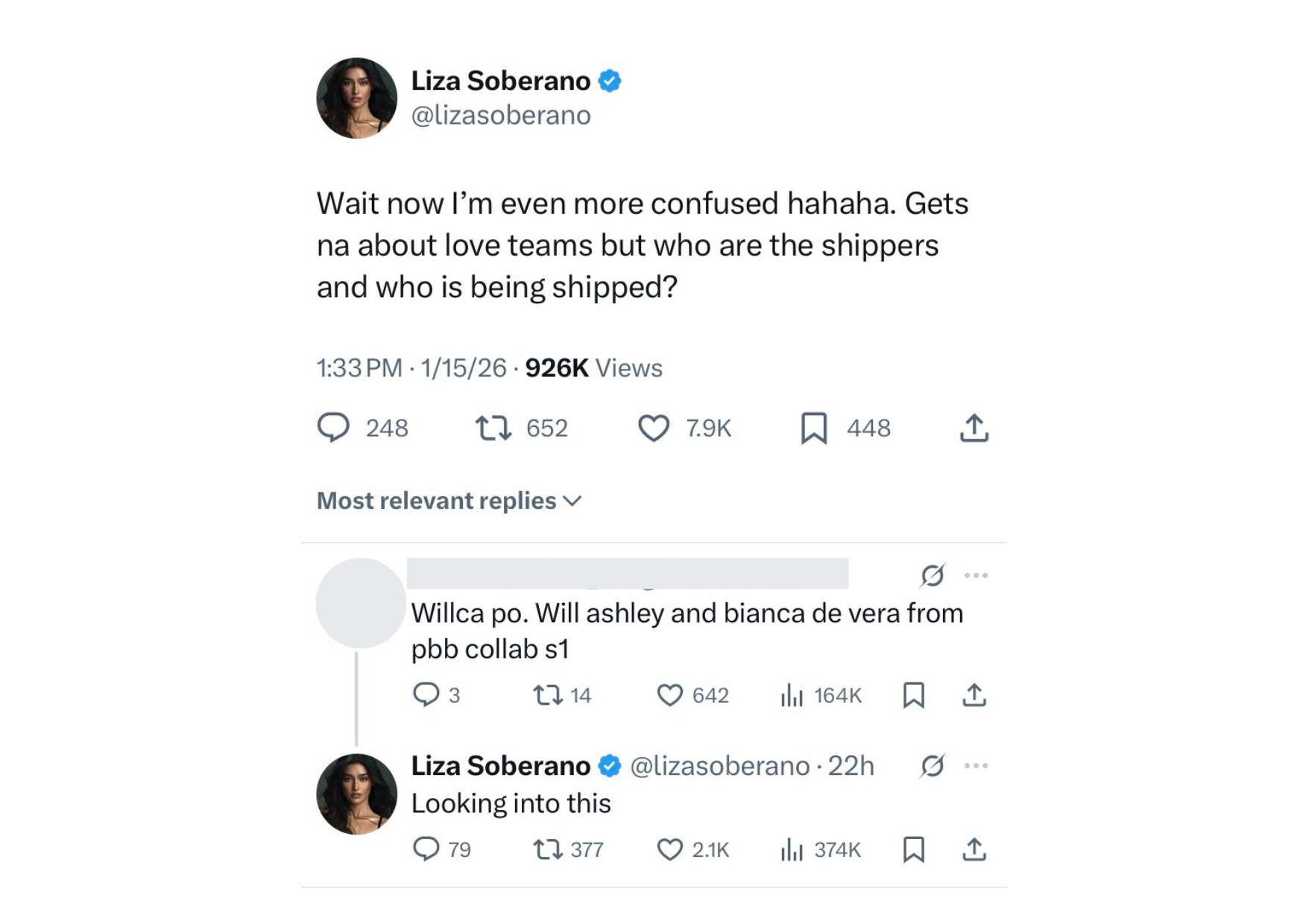Select the repost icon showing 377

pos(546,849)
